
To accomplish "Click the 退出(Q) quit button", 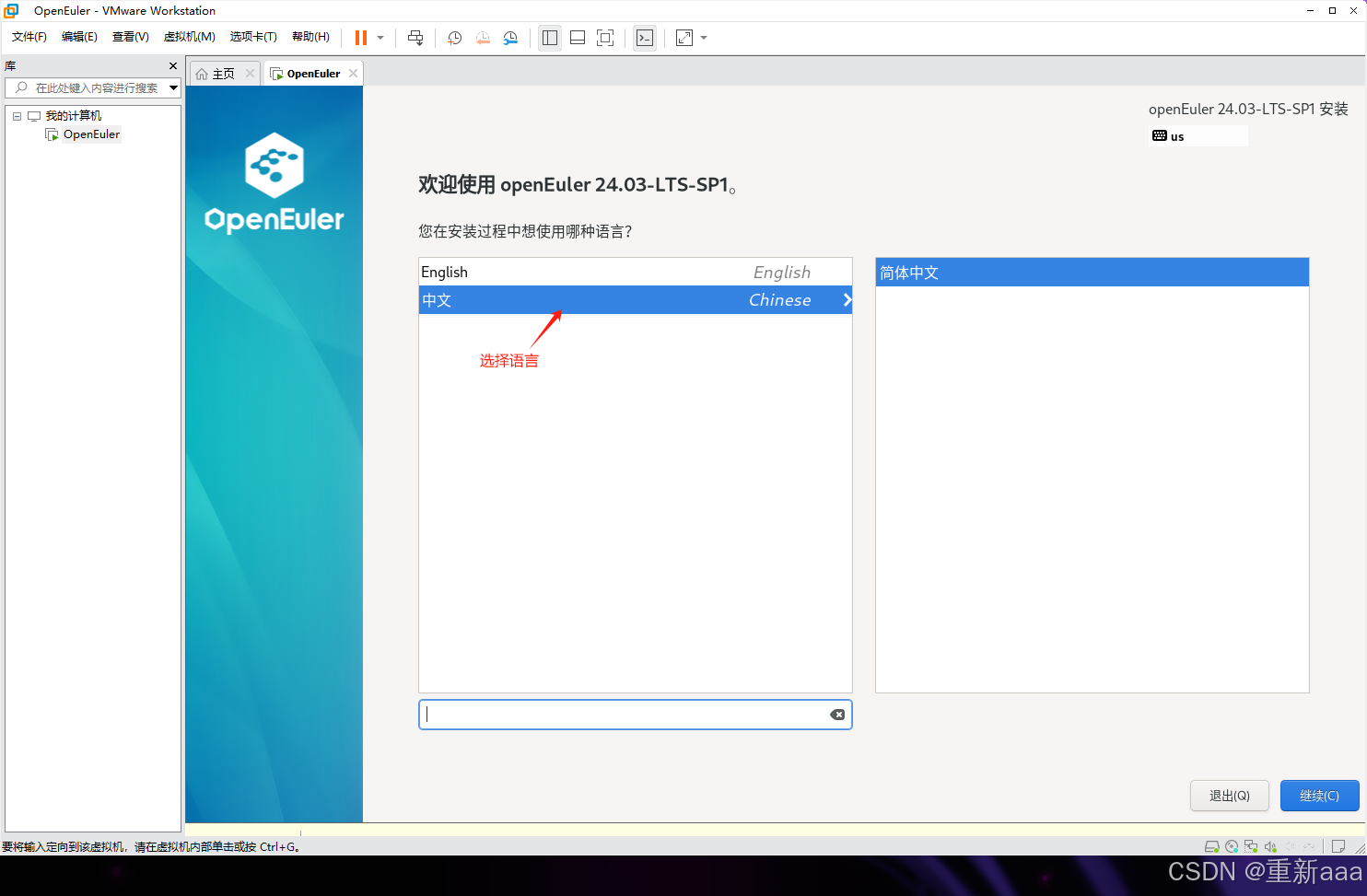I will (x=1229, y=796).
